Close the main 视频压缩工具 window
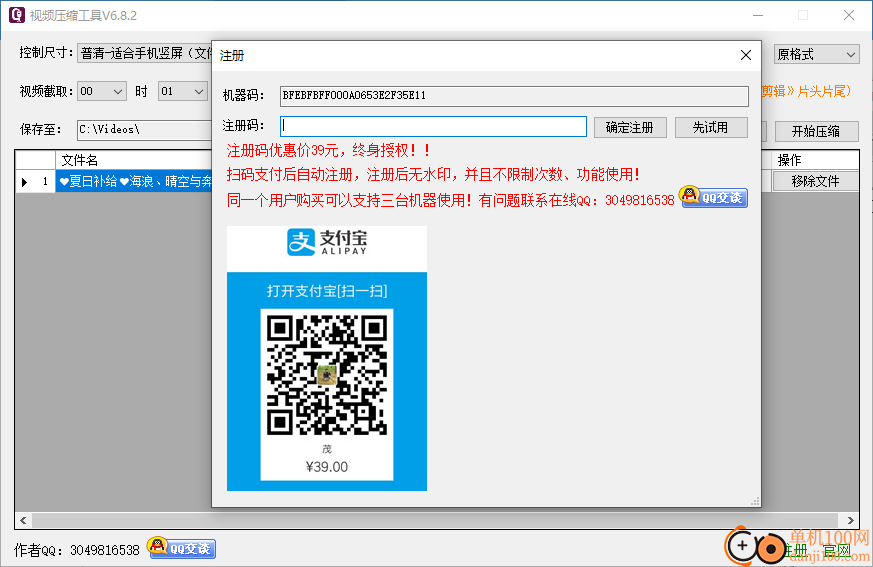Screen dimensions: 873x567 pyautogui.click(x=849, y=15)
